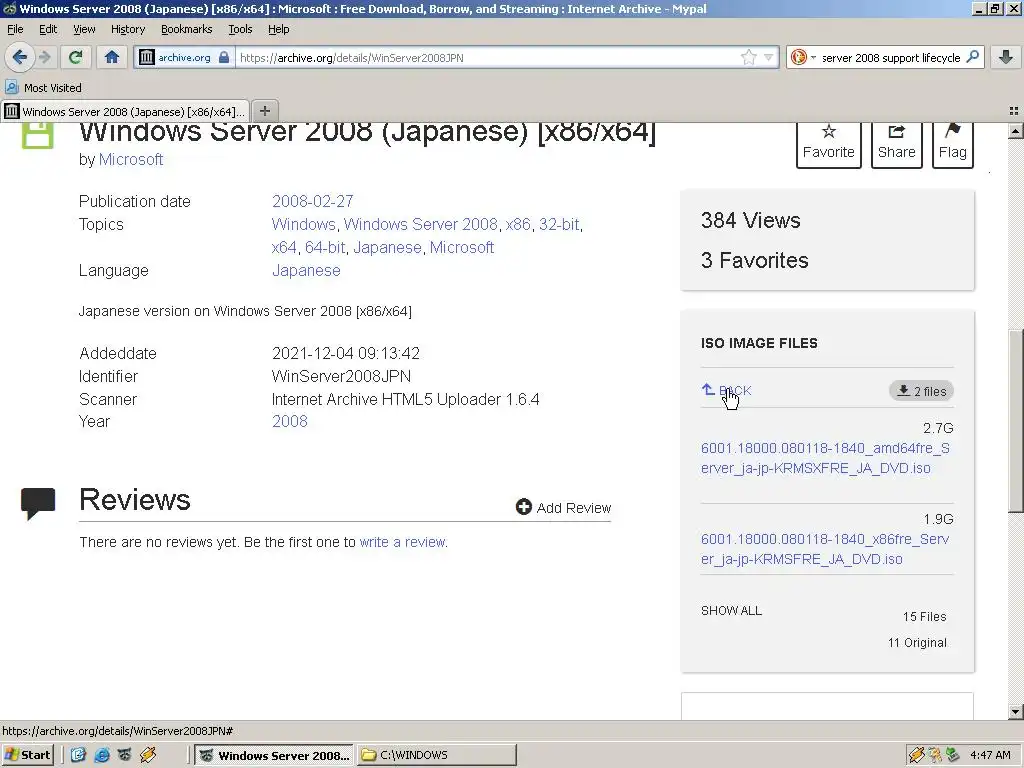Favorite this item with the star button
1024x768 pixels.
[829, 144]
